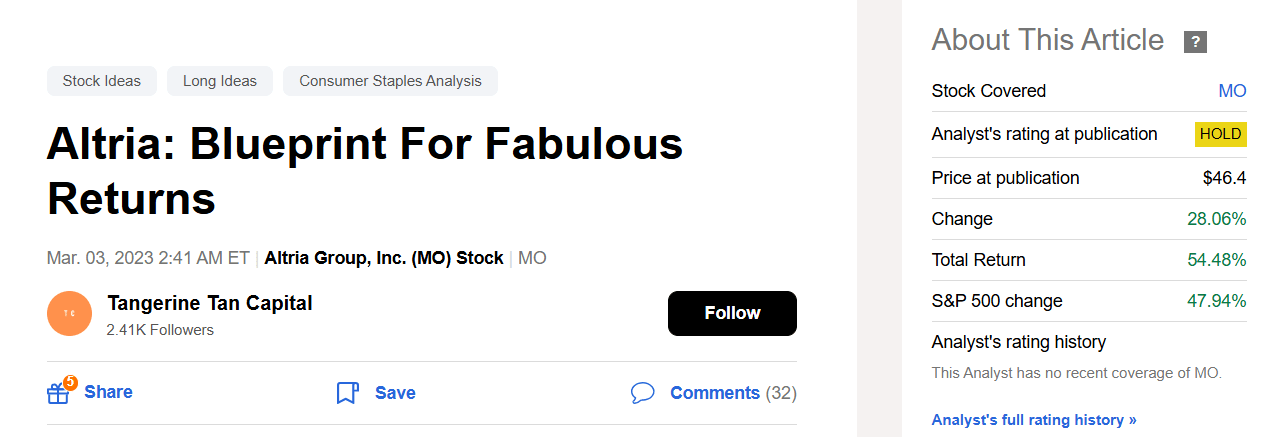Click the 2.41K Followers count

tap(160, 330)
